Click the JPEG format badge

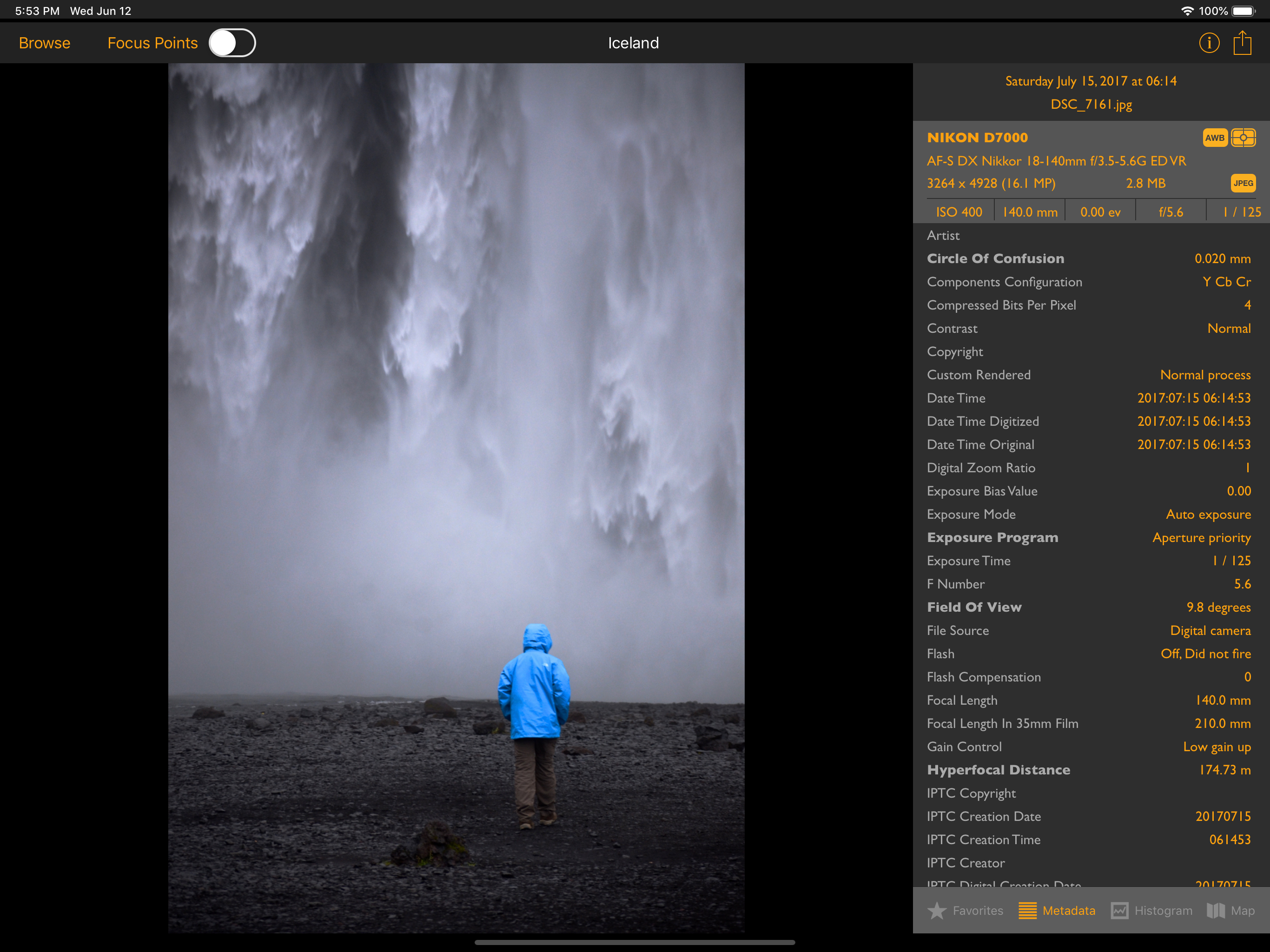tap(1243, 183)
